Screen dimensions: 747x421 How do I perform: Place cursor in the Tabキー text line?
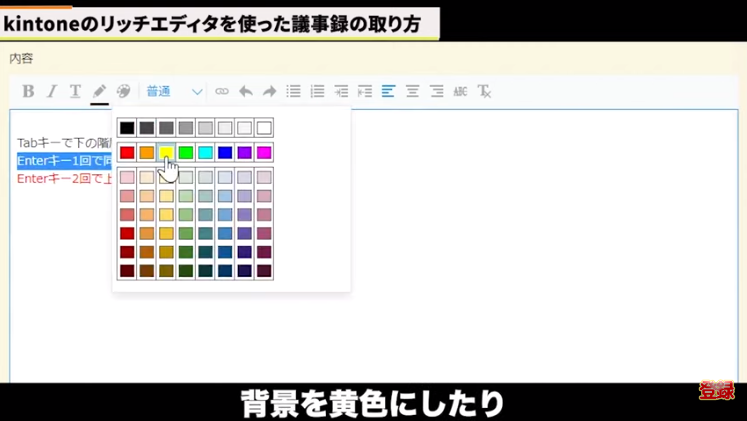(x=64, y=143)
